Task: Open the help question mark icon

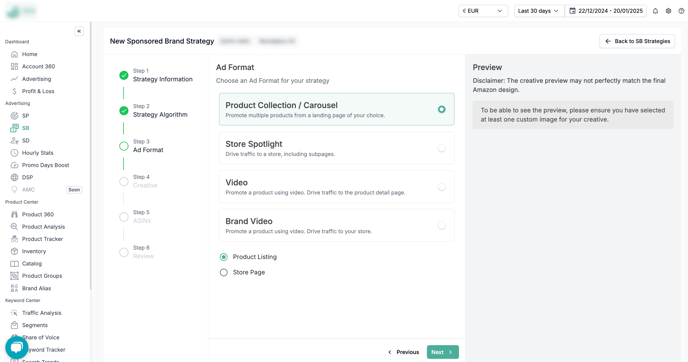Action: point(681,11)
